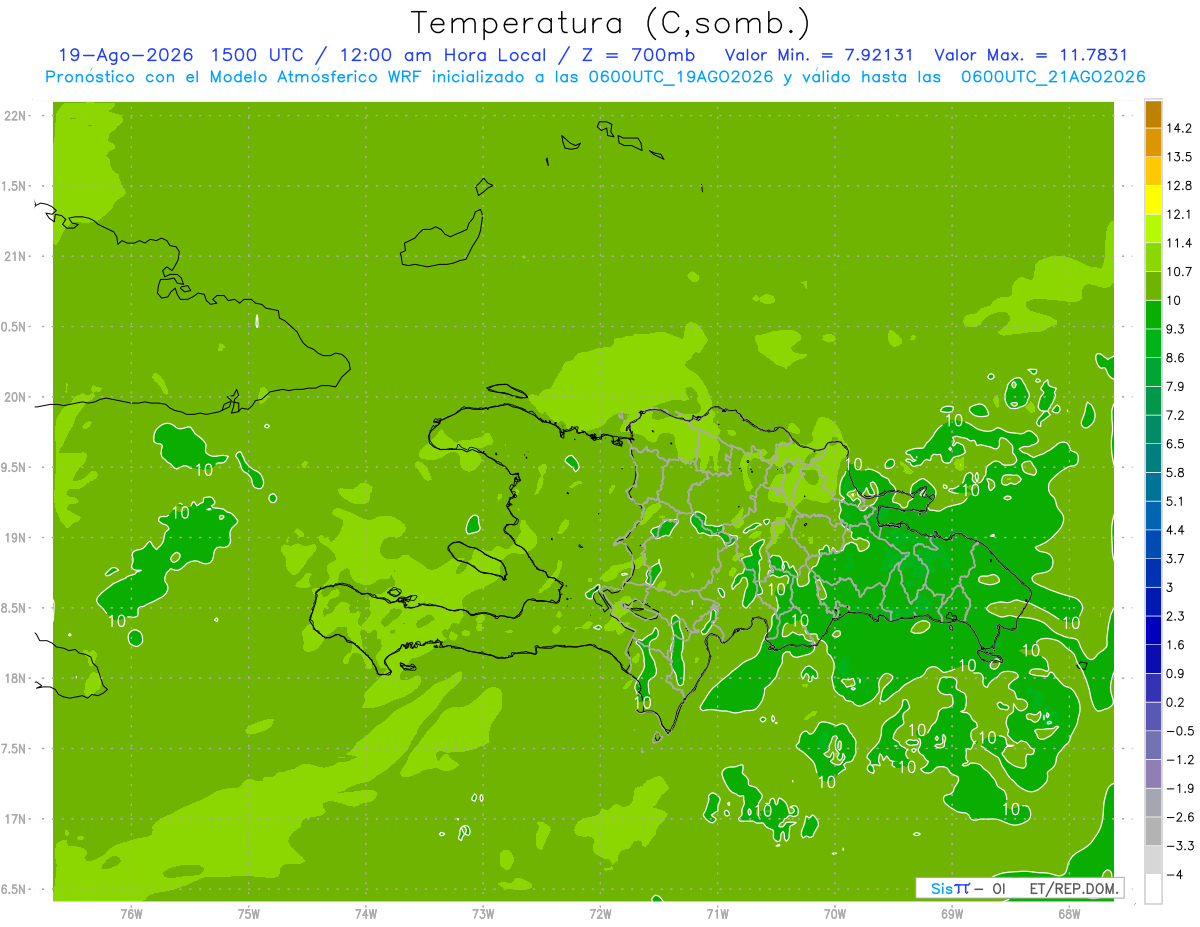
Task: Click the colorbar label '0.2'
Action: point(1175,702)
